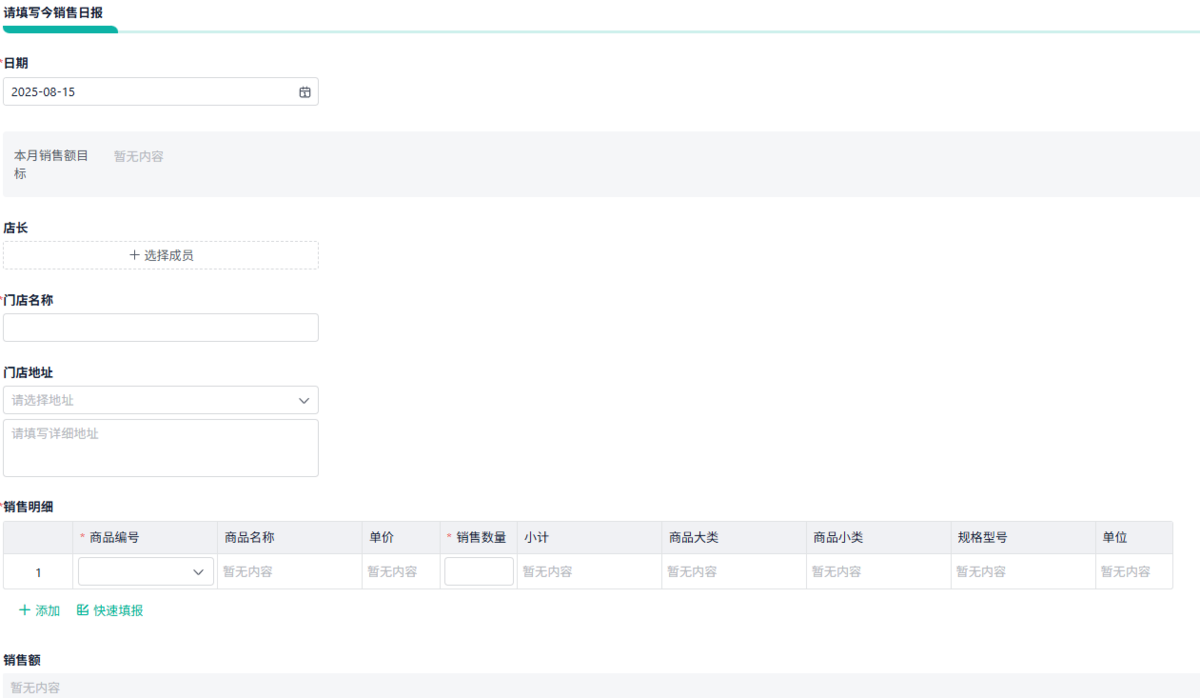Select the 请填写今销售日报 tab heading
Image resolution: width=1200 pixels, height=698 pixels.
coord(53,13)
